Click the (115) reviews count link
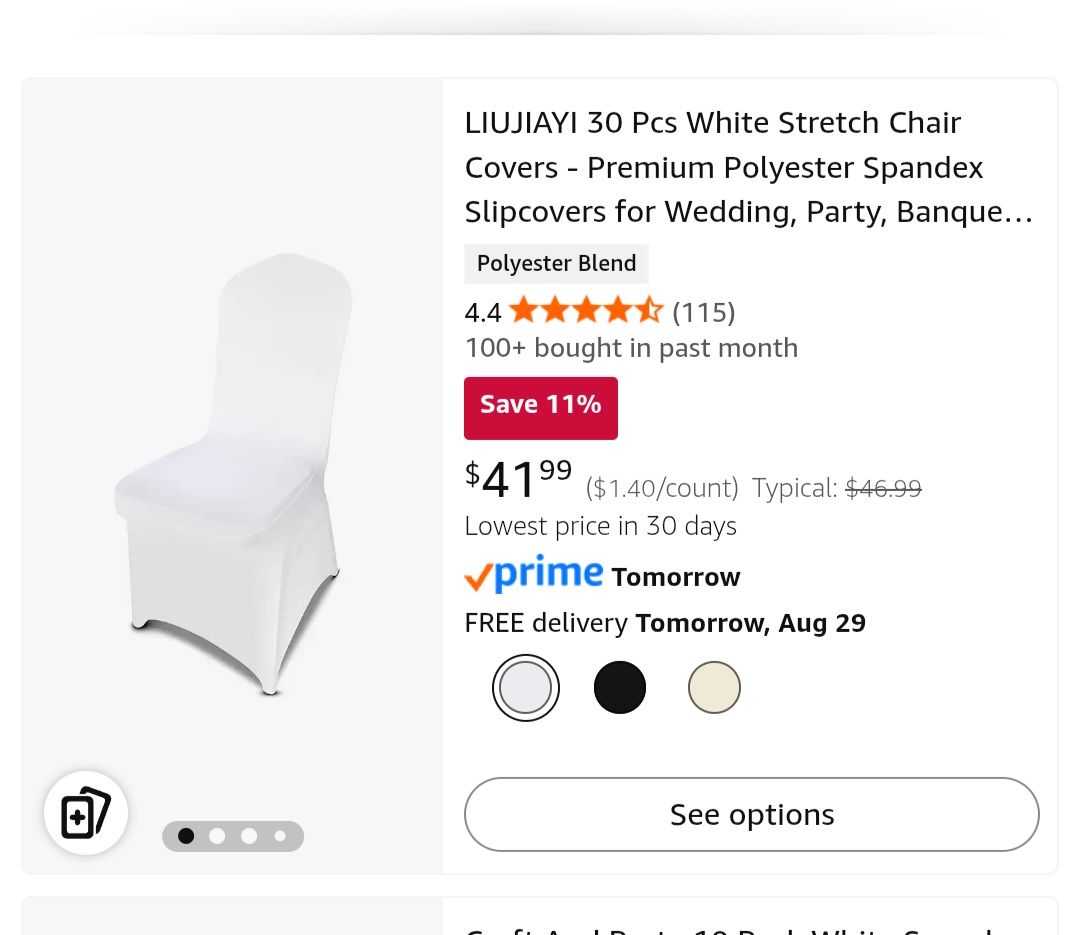The height and width of the screenshot is (935, 1080). (x=703, y=311)
